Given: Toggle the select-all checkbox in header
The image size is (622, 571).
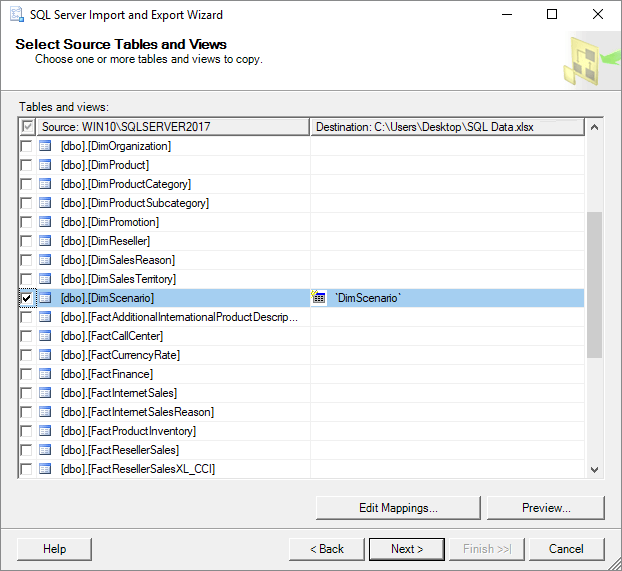Looking at the screenshot, I should pos(27,127).
